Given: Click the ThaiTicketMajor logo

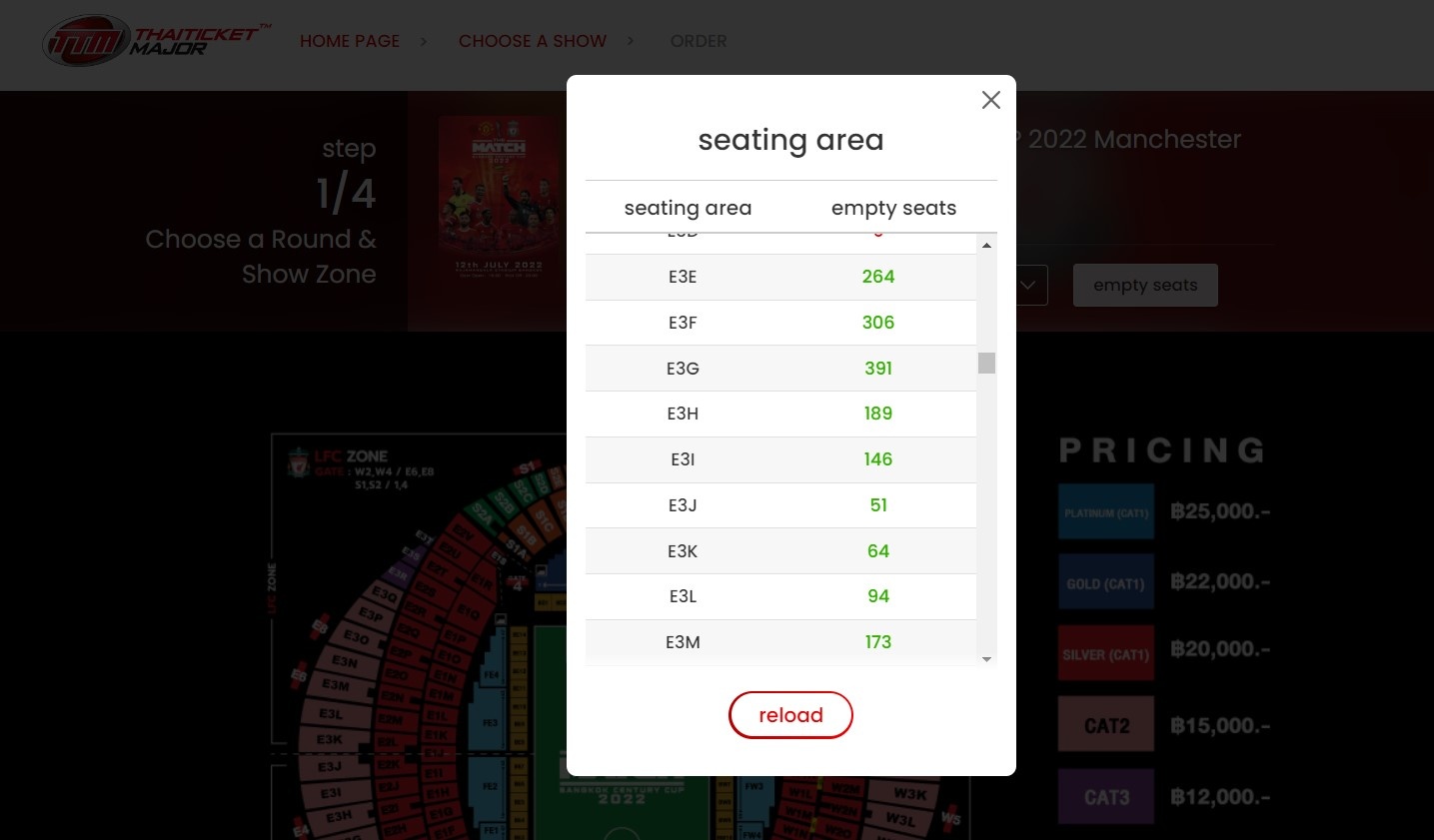Looking at the screenshot, I should [156, 41].
